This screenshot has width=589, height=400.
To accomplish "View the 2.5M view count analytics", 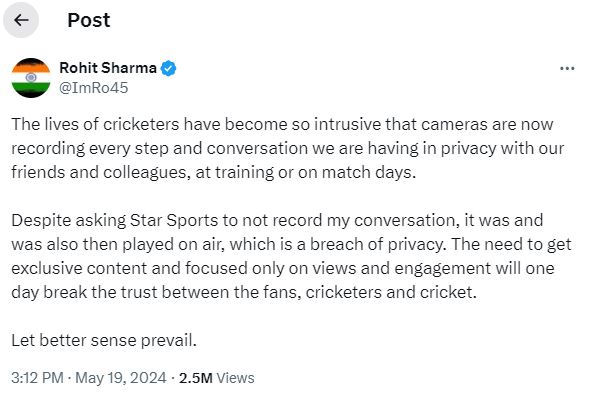I will point(196,377).
